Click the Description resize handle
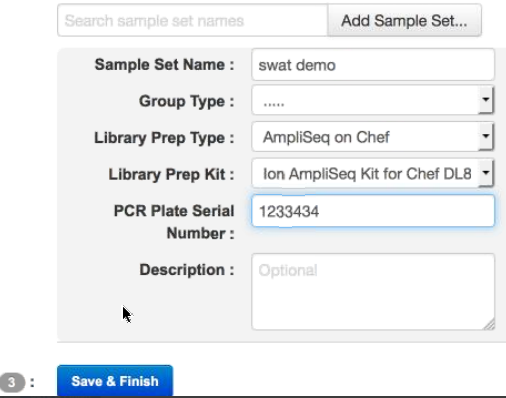This screenshot has width=506, height=398. 490,325
